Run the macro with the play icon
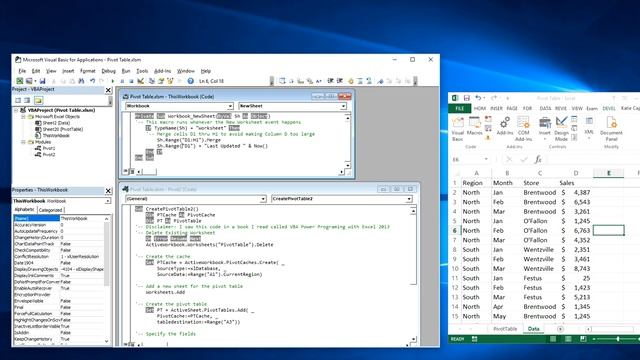640x360 pixels. tap(113, 81)
